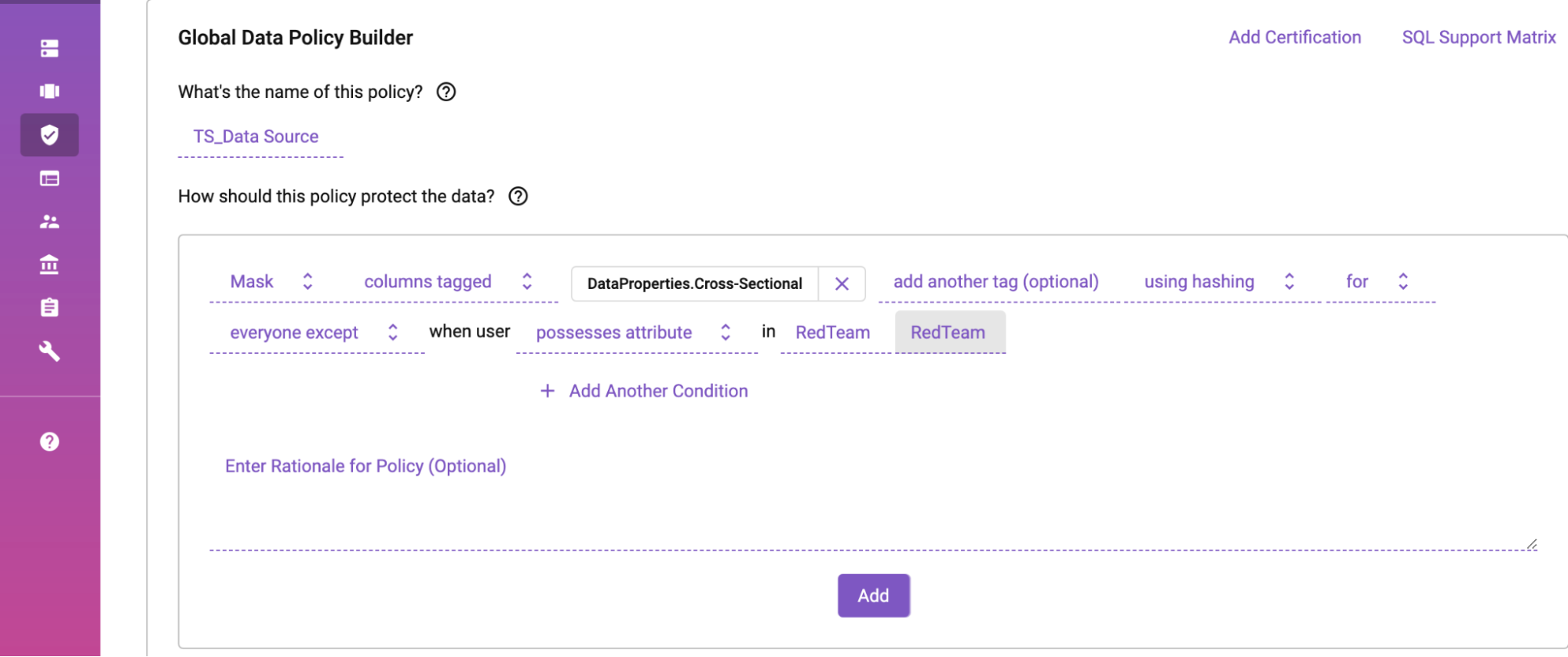
Task: Open the Governance building icon
Action: (49, 265)
